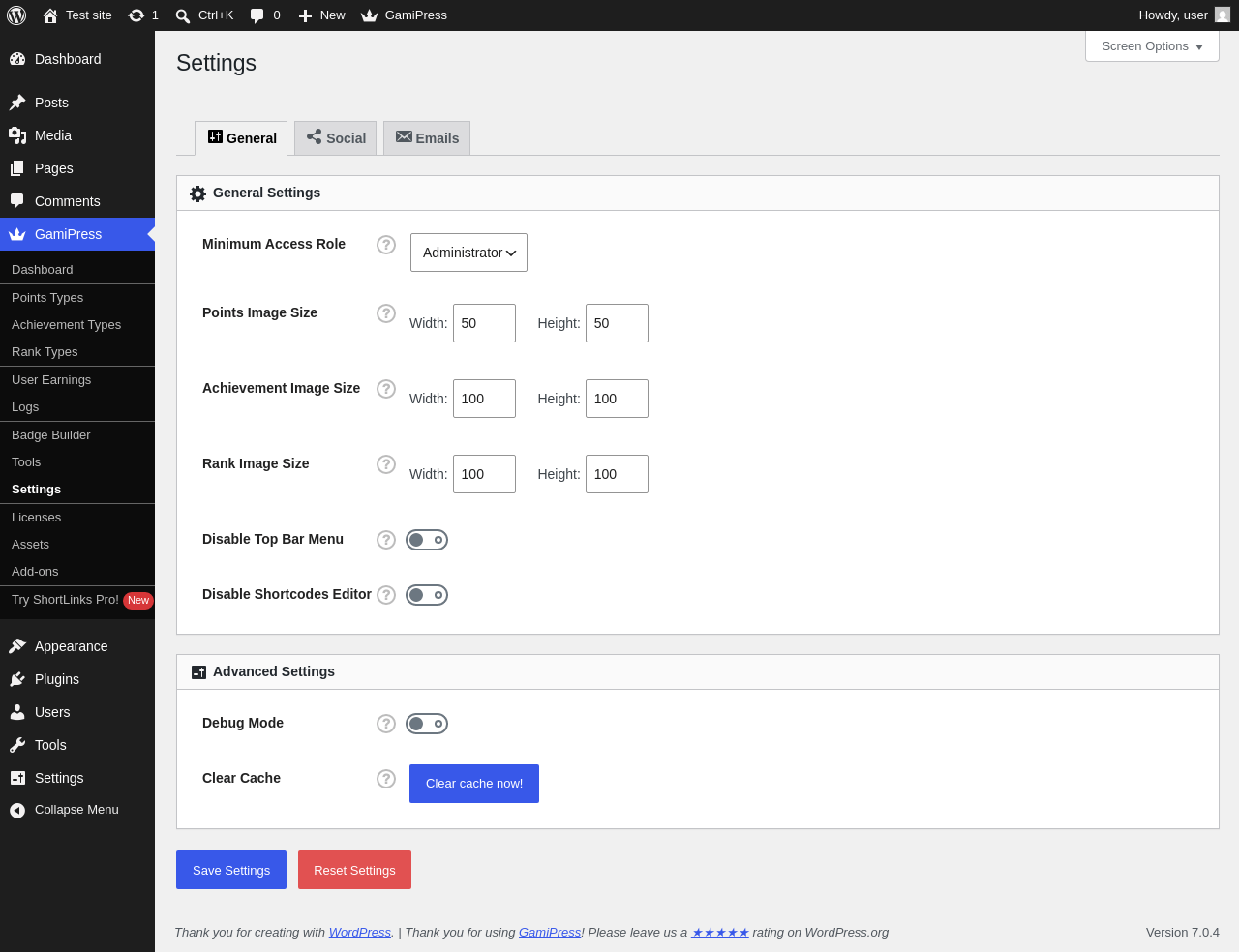The image size is (1239, 952).
Task: Toggle Disable Shortcodes Editor switch
Action: 427,595
